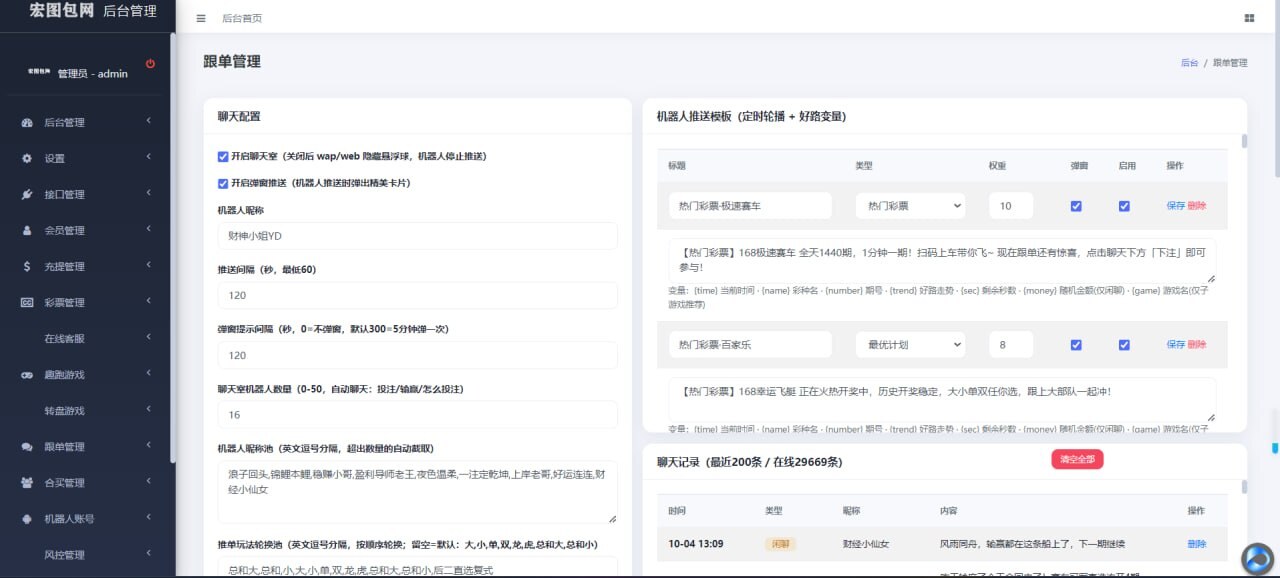The height and width of the screenshot is (578, 1280).
Task: Click the chat records panel scrollbar
Action: pos(1244,486)
